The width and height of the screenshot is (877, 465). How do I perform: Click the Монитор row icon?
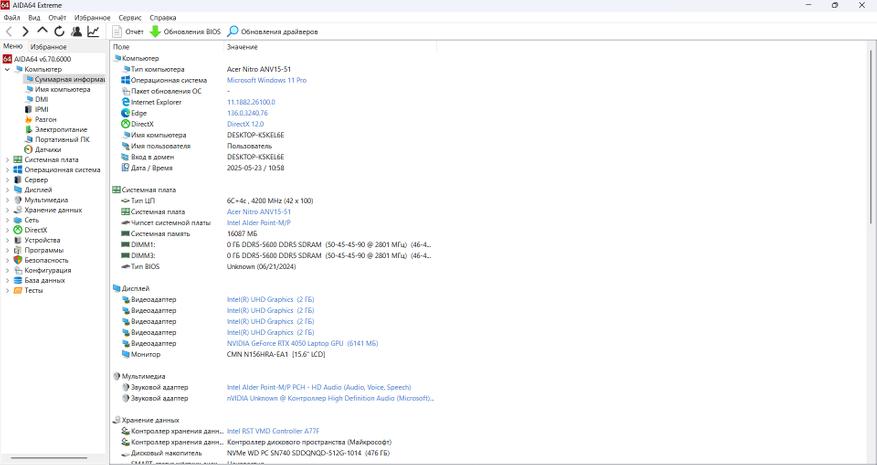(125, 355)
